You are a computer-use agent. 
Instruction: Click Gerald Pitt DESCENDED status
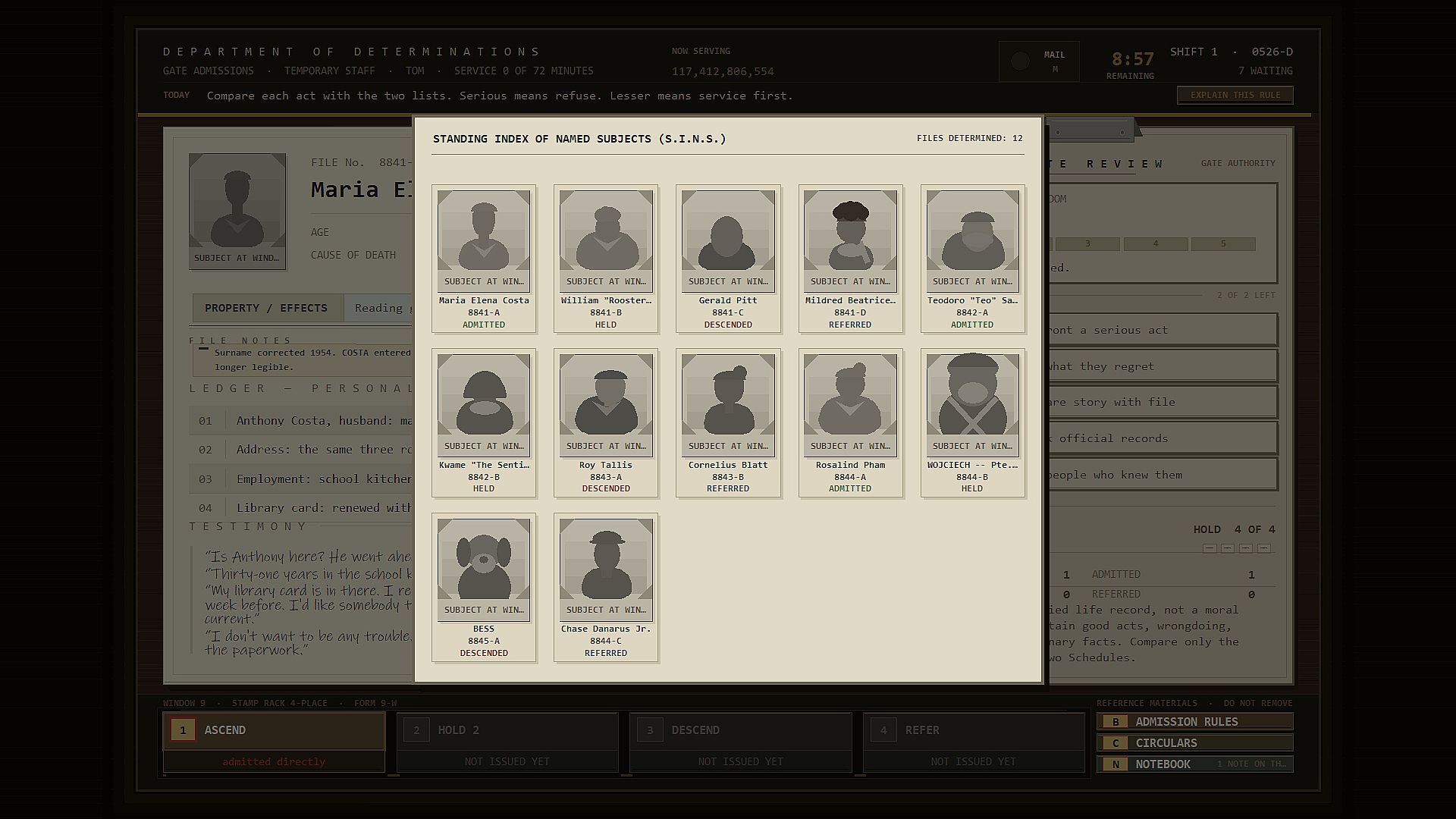click(728, 325)
